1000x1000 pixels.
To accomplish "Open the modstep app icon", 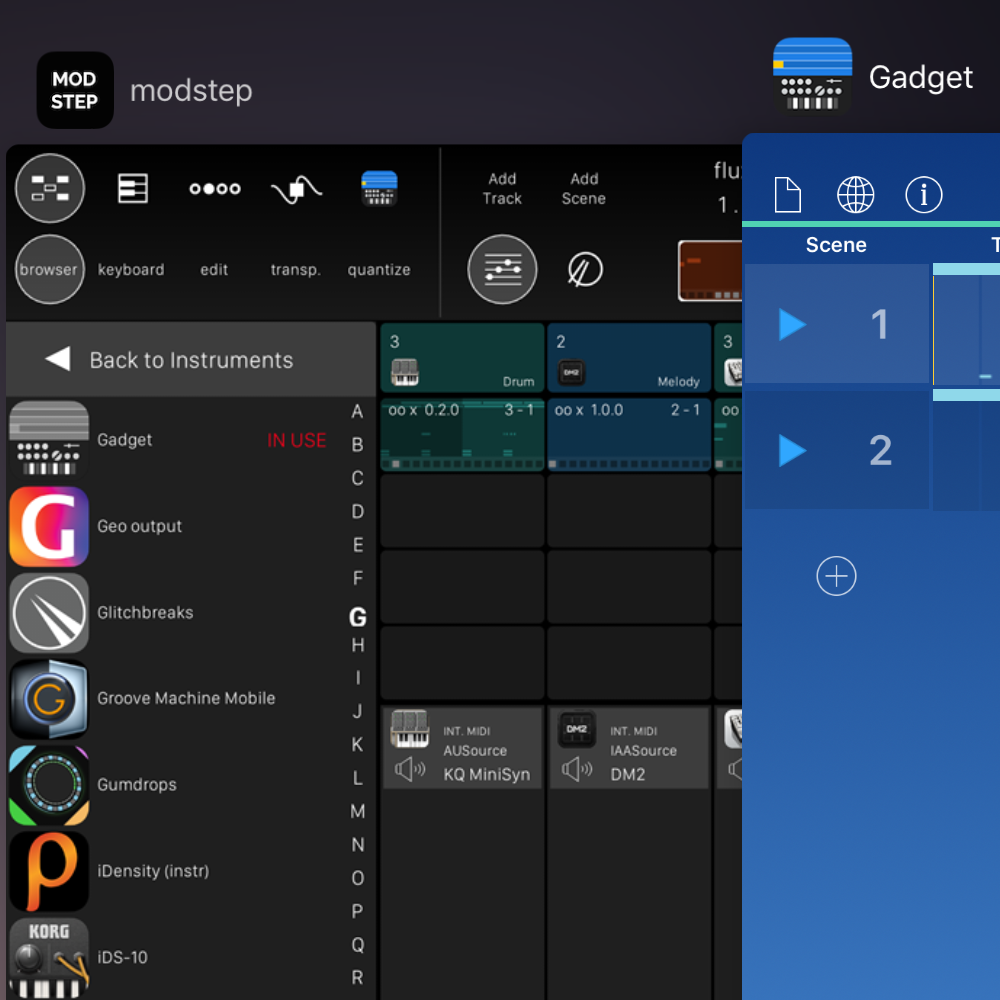I will 75,90.
